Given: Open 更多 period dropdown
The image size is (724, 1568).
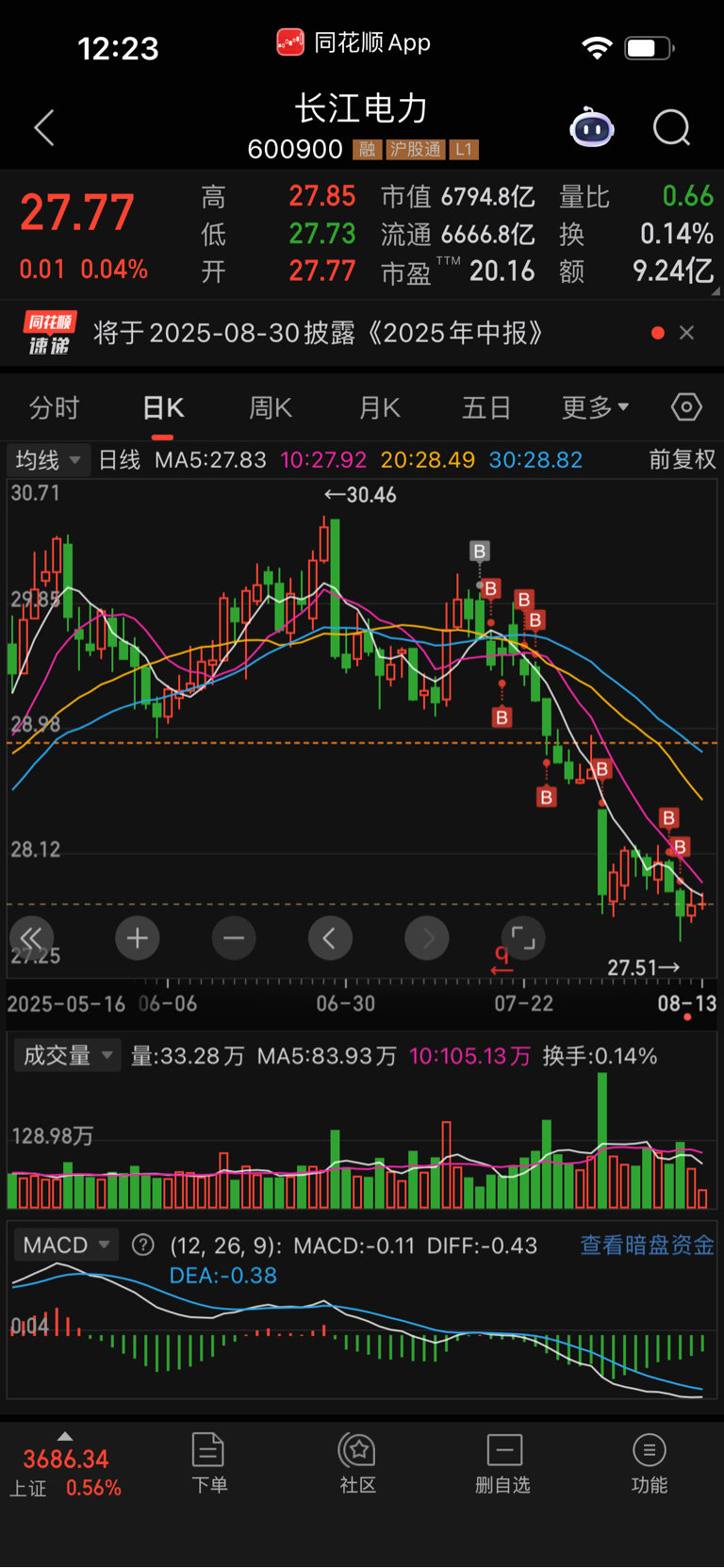Looking at the screenshot, I should (x=595, y=407).
